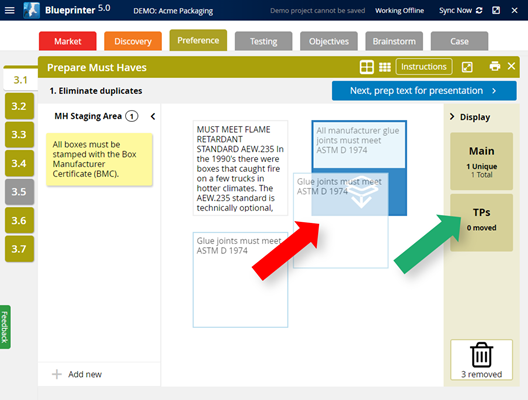Expand the Prepare Must Haves panel
528x400 pixels.
467,67
